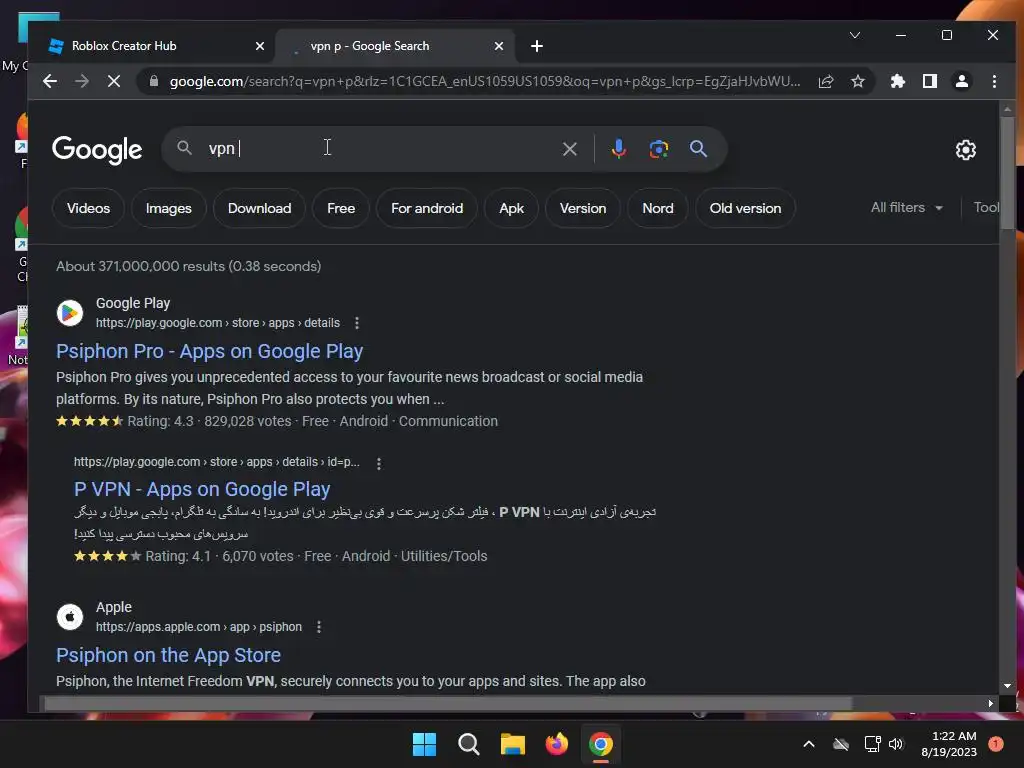
Task: Share this page via address bar icon
Action: click(826, 81)
